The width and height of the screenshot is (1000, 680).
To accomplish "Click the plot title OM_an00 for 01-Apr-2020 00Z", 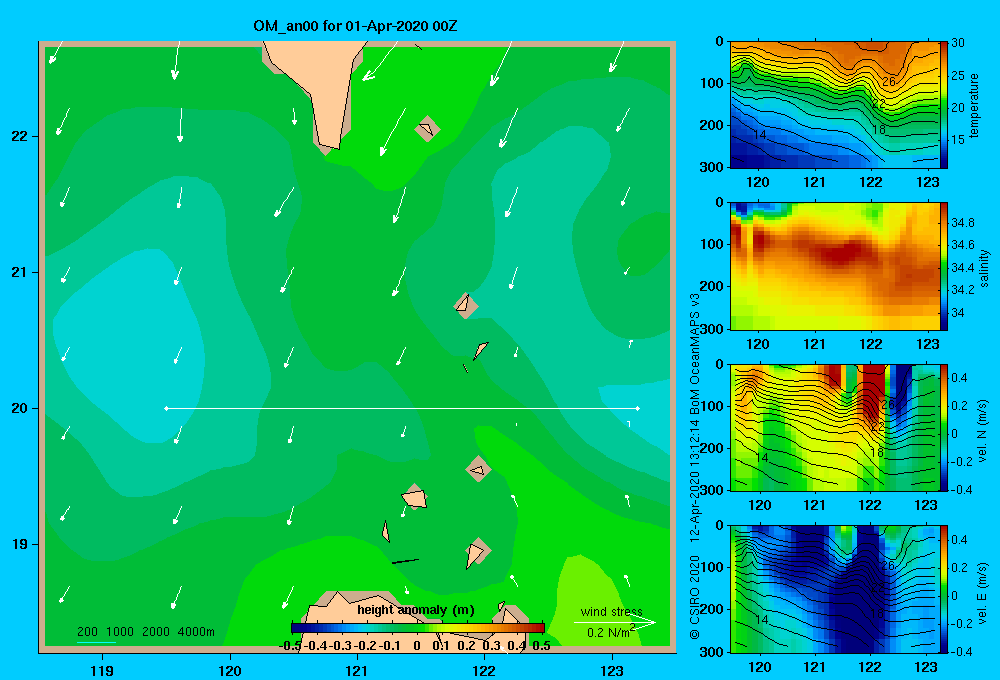I will click(x=355, y=26).
